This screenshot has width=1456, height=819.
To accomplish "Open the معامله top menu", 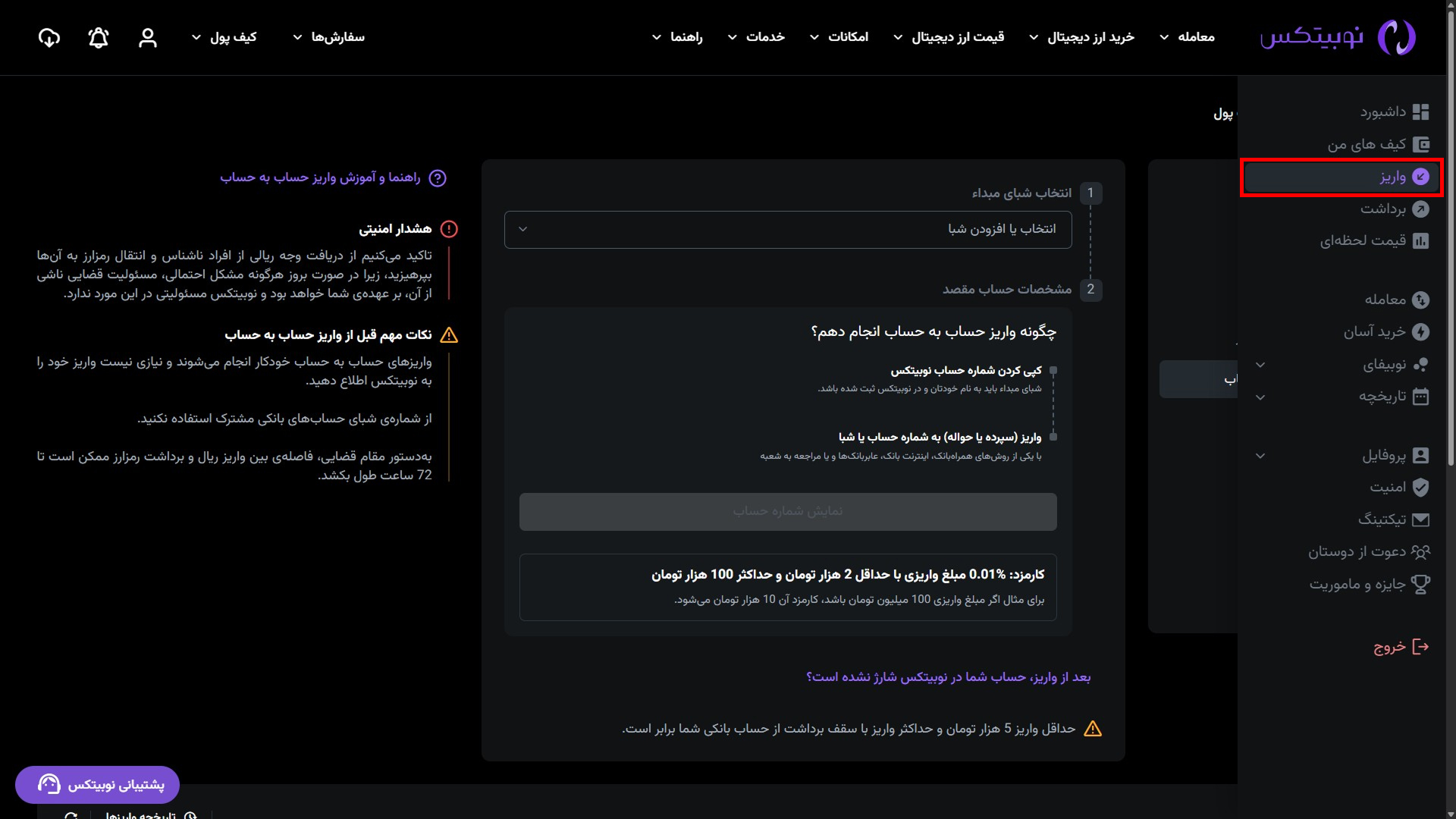I will (1187, 37).
